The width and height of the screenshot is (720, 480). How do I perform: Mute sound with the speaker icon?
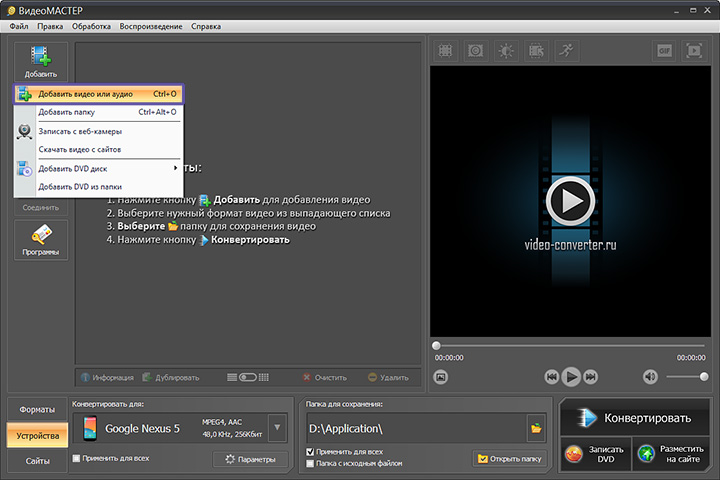pyautogui.click(x=650, y=377)
